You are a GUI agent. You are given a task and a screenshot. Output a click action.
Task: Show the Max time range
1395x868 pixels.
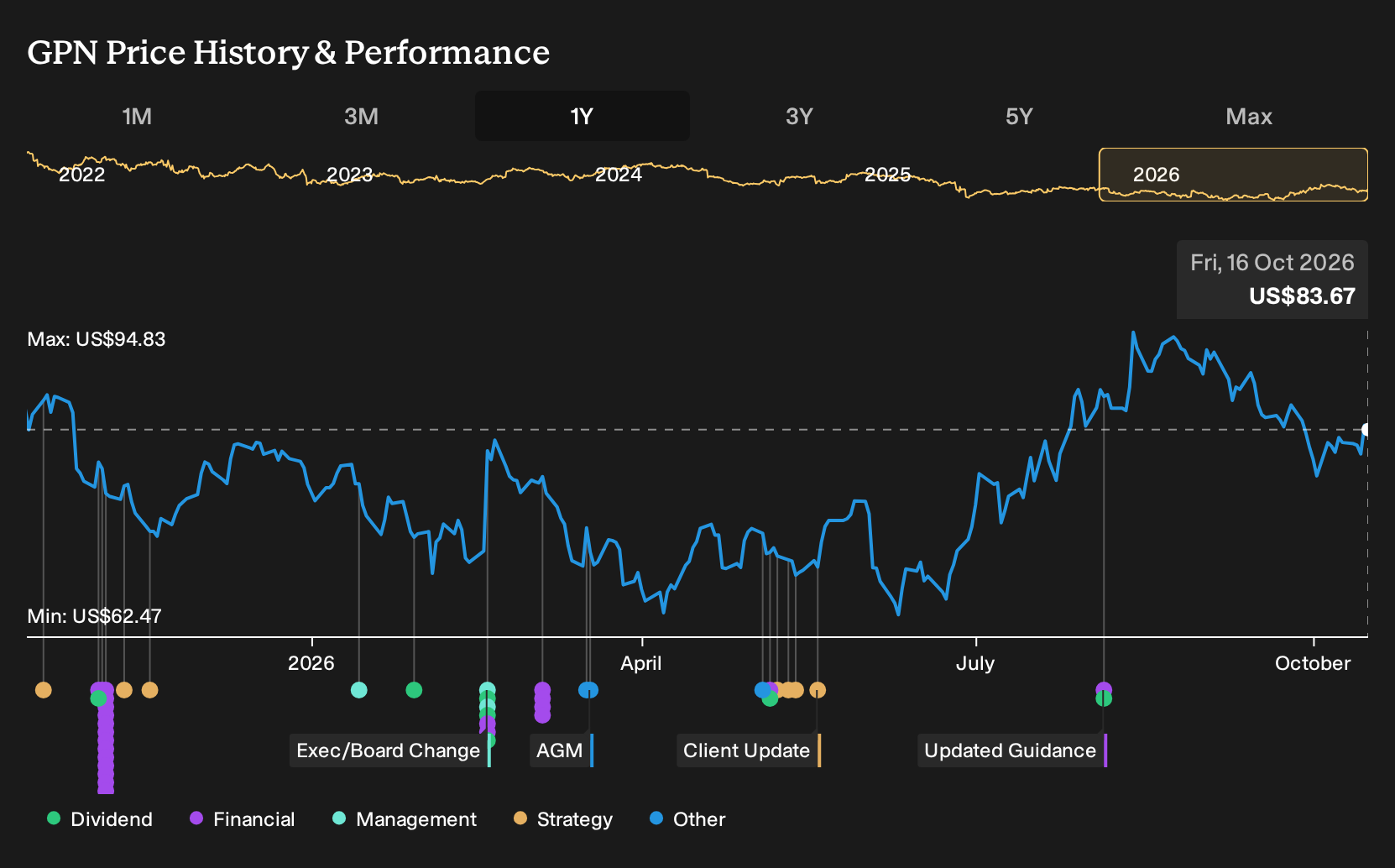[1249, 116]
